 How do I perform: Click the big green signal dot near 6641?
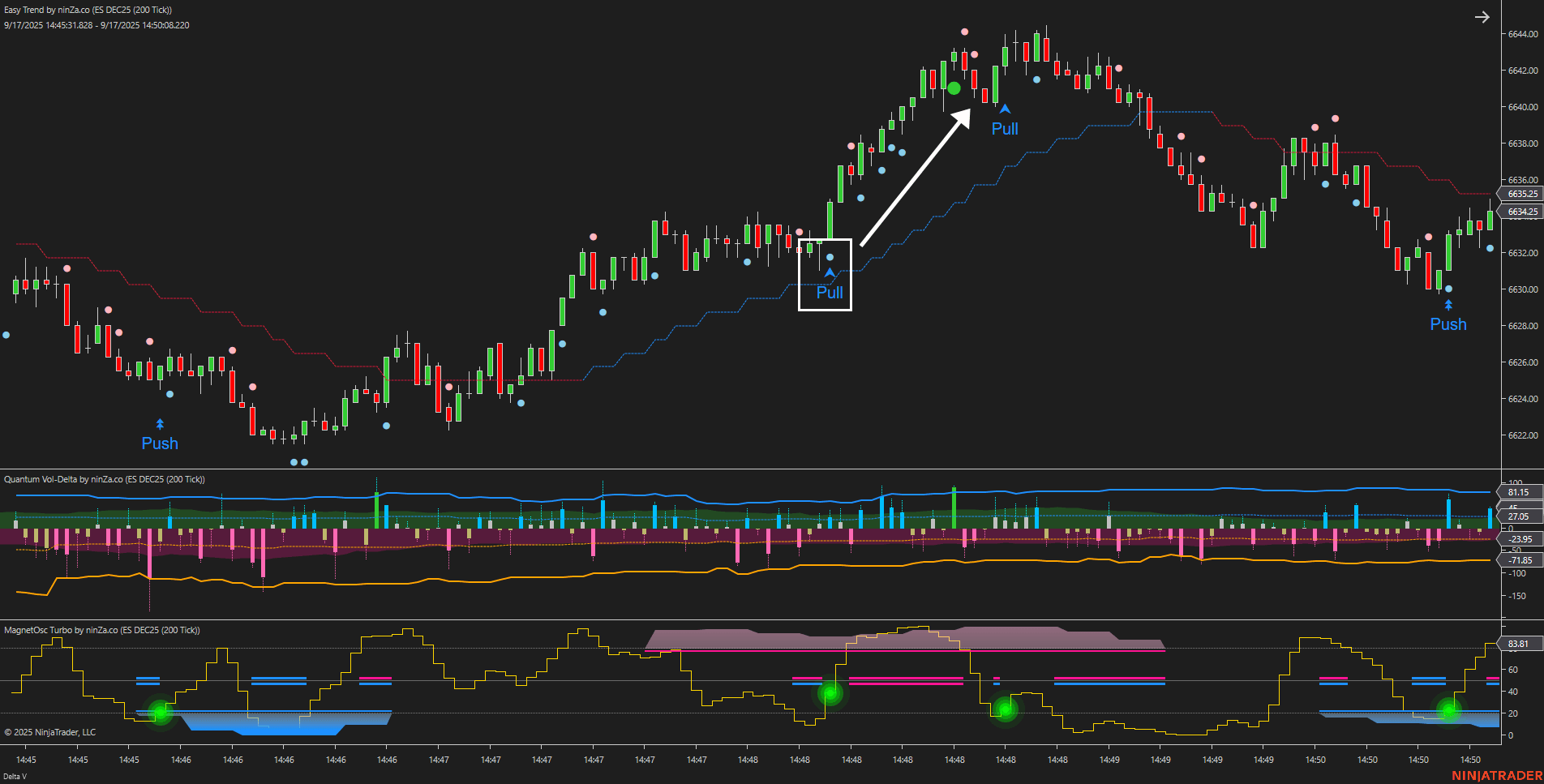point(954,88)
